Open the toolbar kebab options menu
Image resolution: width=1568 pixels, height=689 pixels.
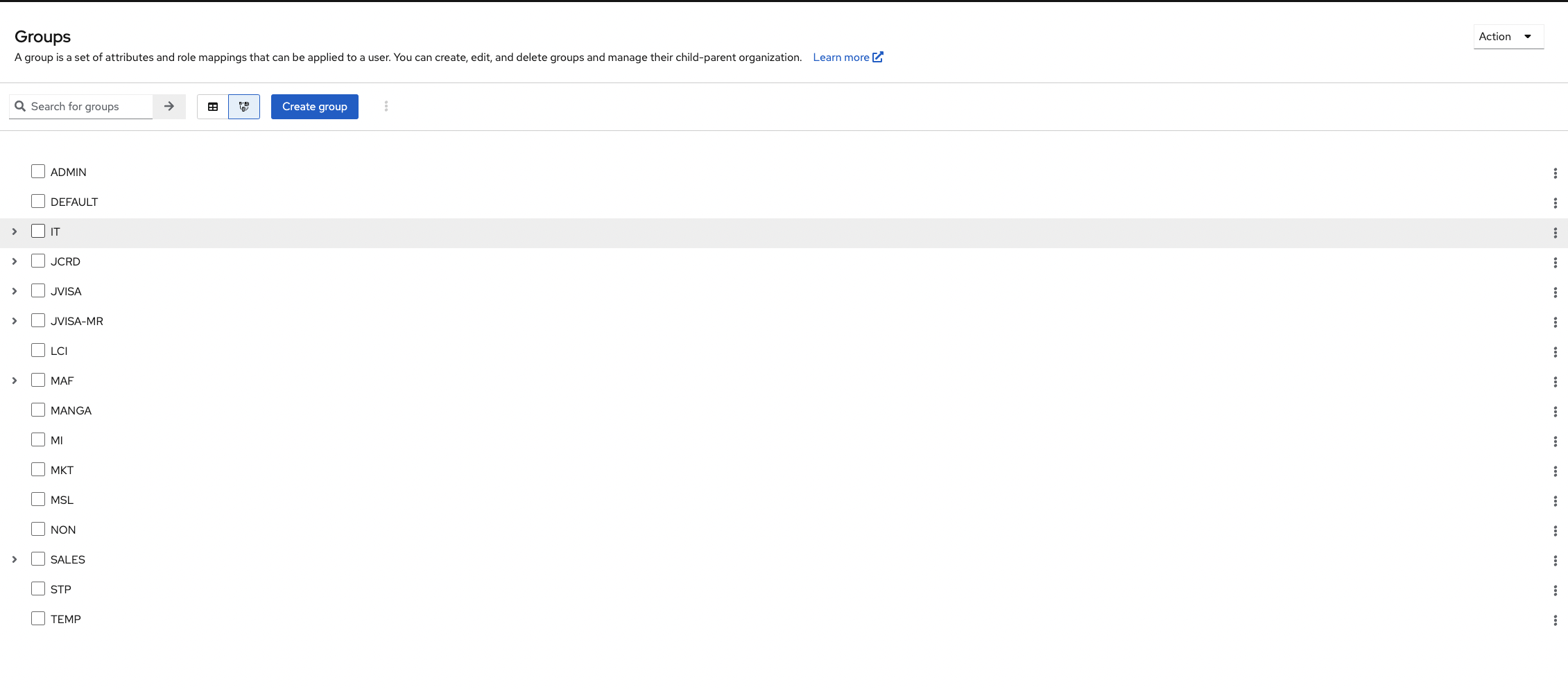point(386,106)
